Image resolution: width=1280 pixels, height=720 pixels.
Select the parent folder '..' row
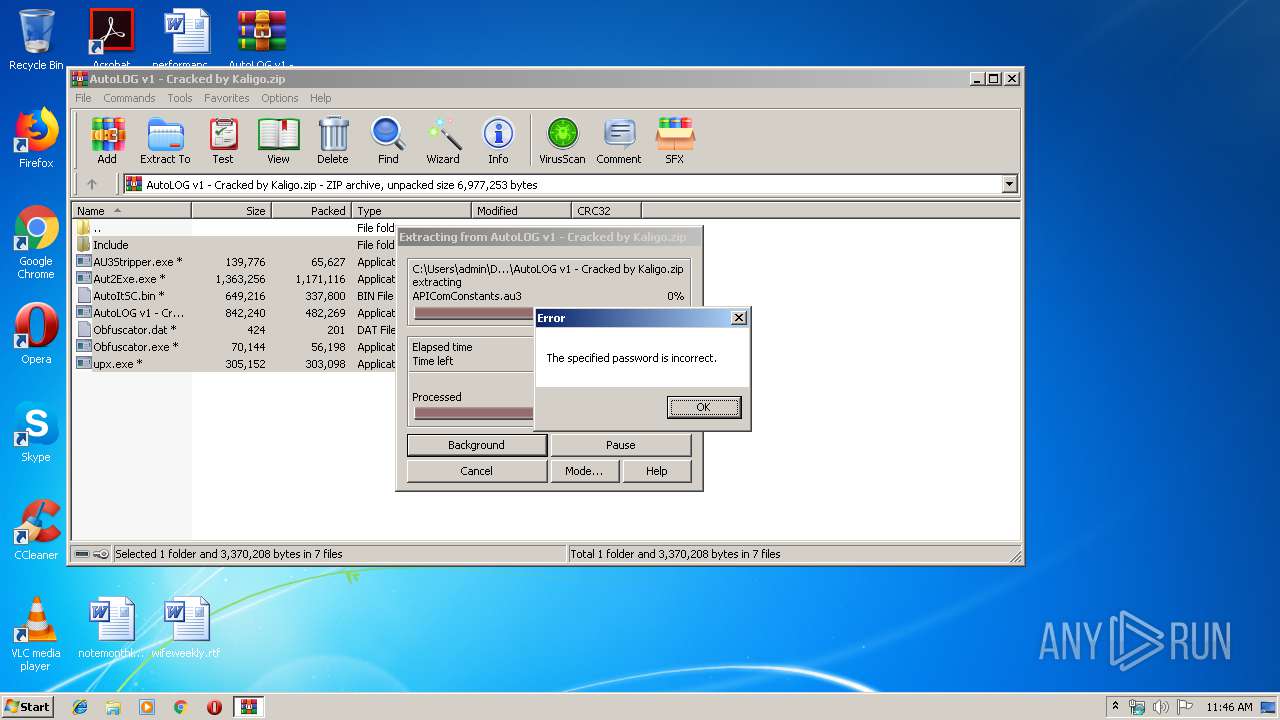coord(235,228)
